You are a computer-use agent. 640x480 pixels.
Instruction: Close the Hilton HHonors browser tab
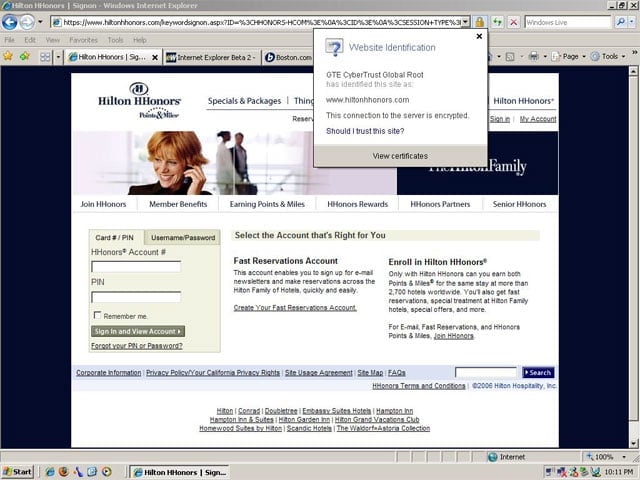click(x=155, y=58)
